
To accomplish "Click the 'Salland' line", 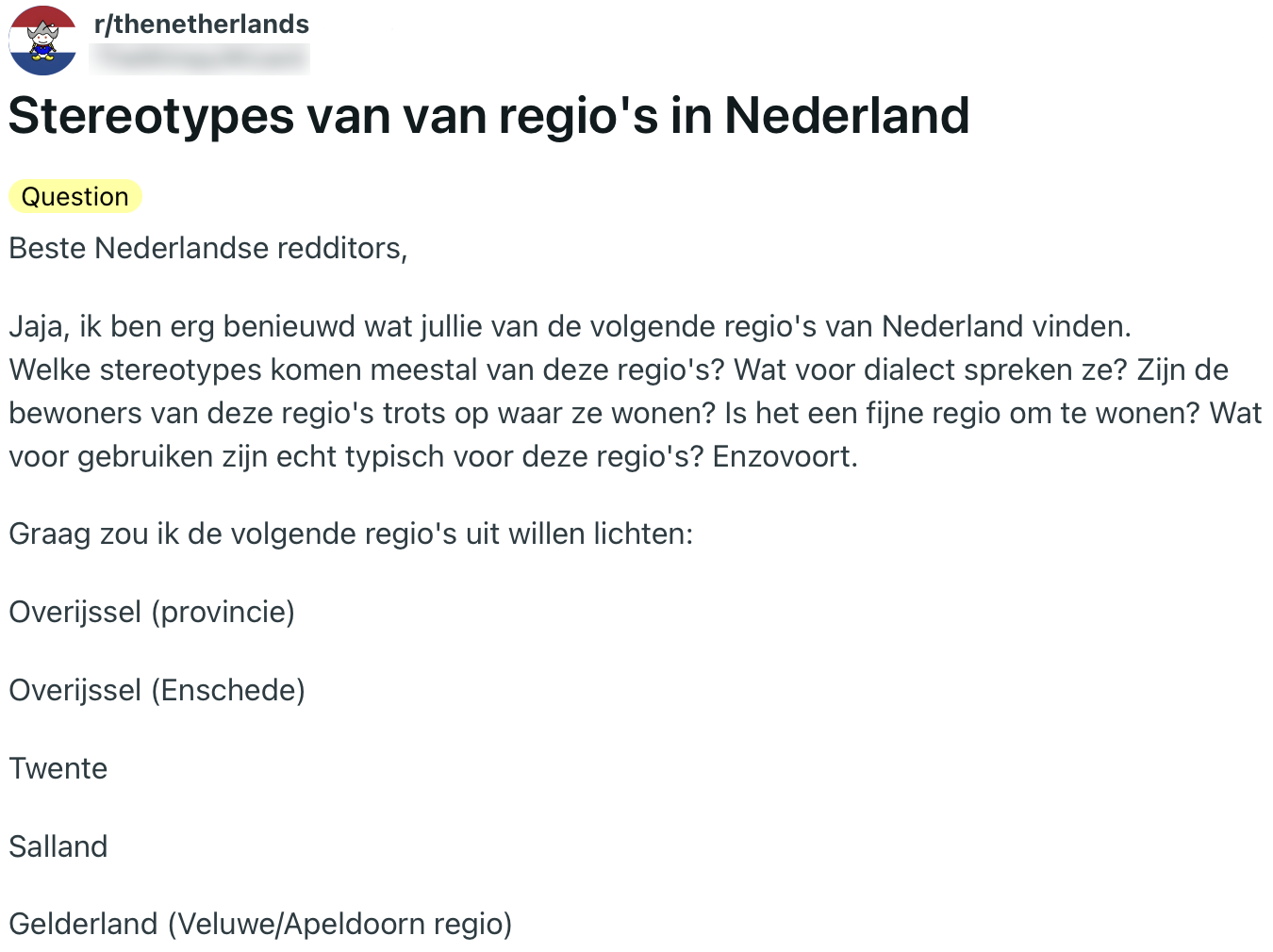I will (58, 846).
